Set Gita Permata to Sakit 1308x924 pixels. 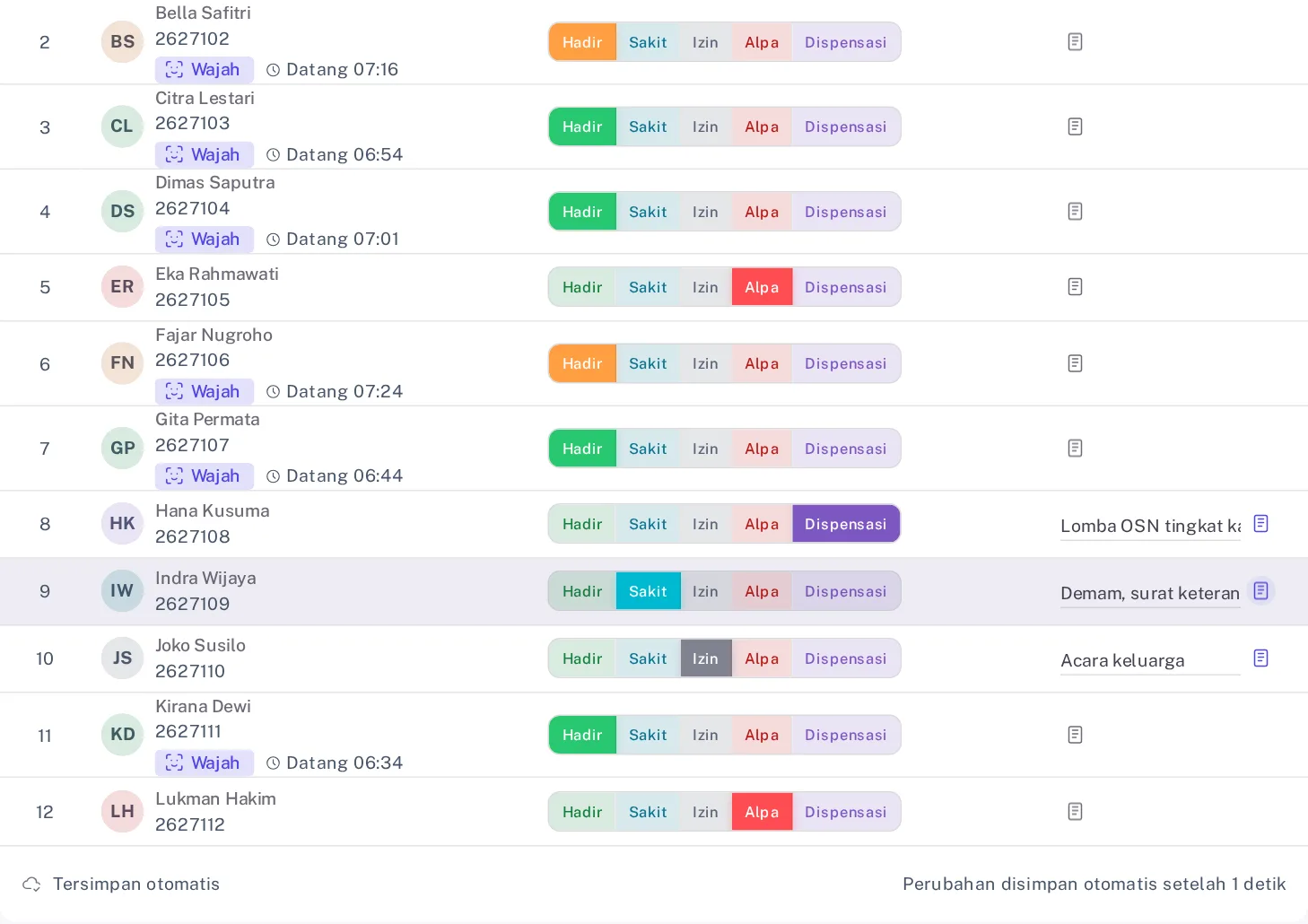click(648, 449)
